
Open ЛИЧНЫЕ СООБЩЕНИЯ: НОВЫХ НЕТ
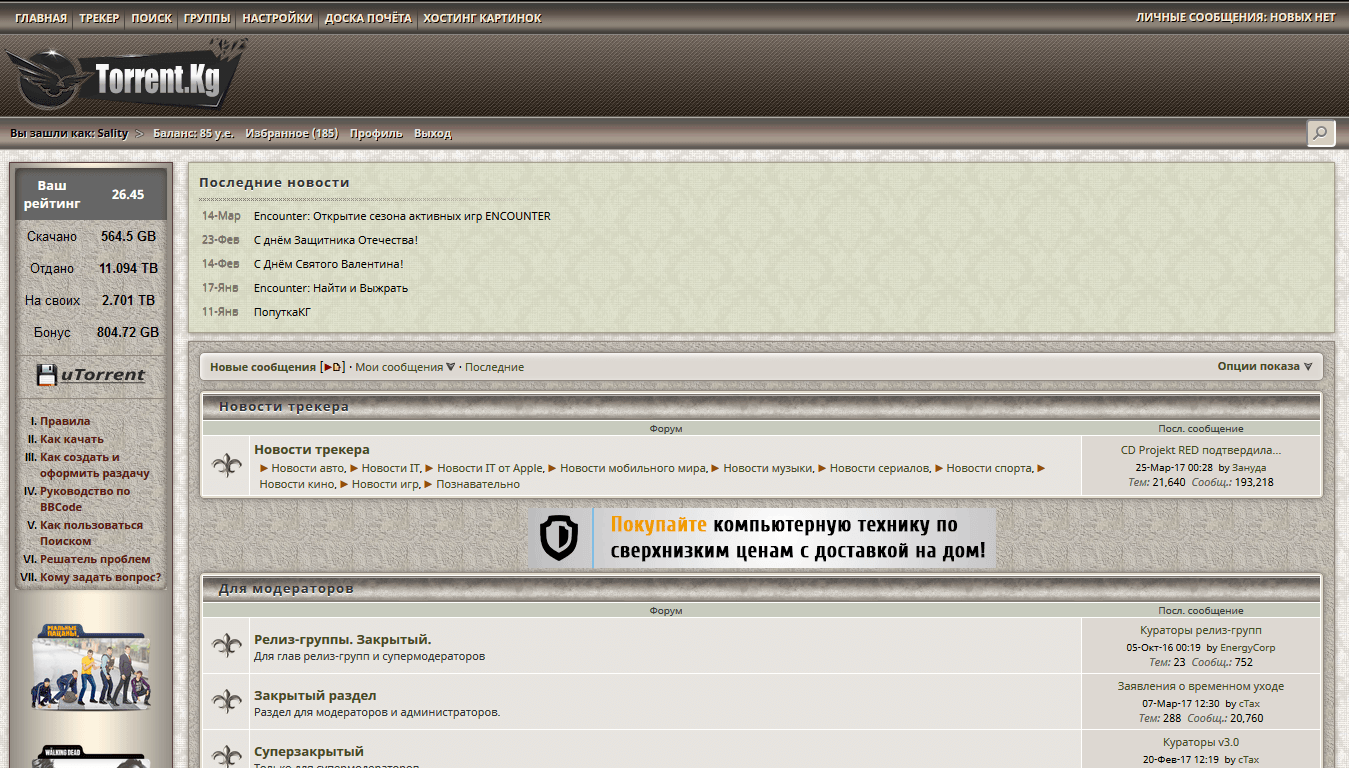[1235, 18]
